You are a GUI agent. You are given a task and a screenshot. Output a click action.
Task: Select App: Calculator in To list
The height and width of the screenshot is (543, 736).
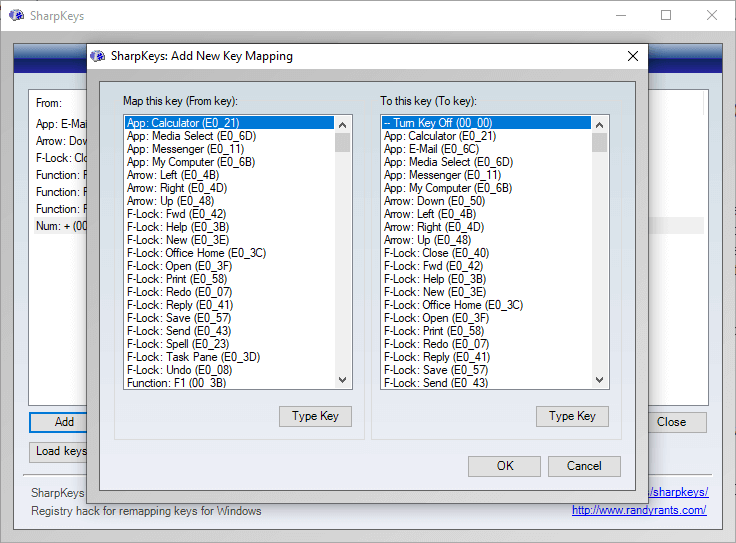coord(486,136)
